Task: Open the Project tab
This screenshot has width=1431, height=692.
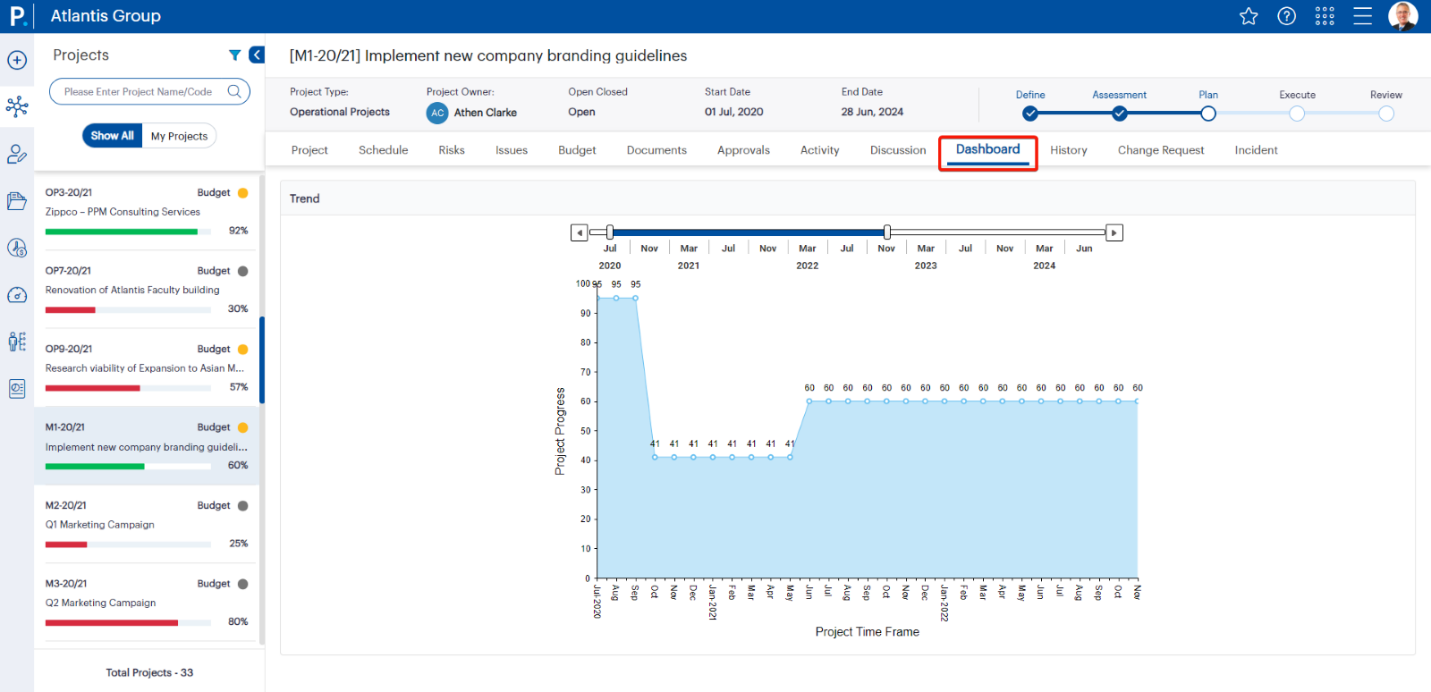Action: pyautogui.click(x=310, y=150)
